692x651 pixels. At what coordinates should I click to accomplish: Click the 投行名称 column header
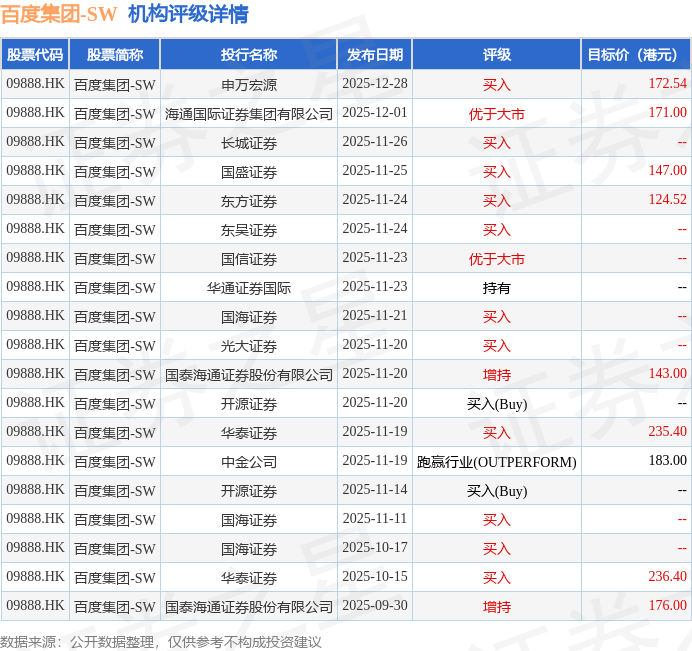(249, 55)
